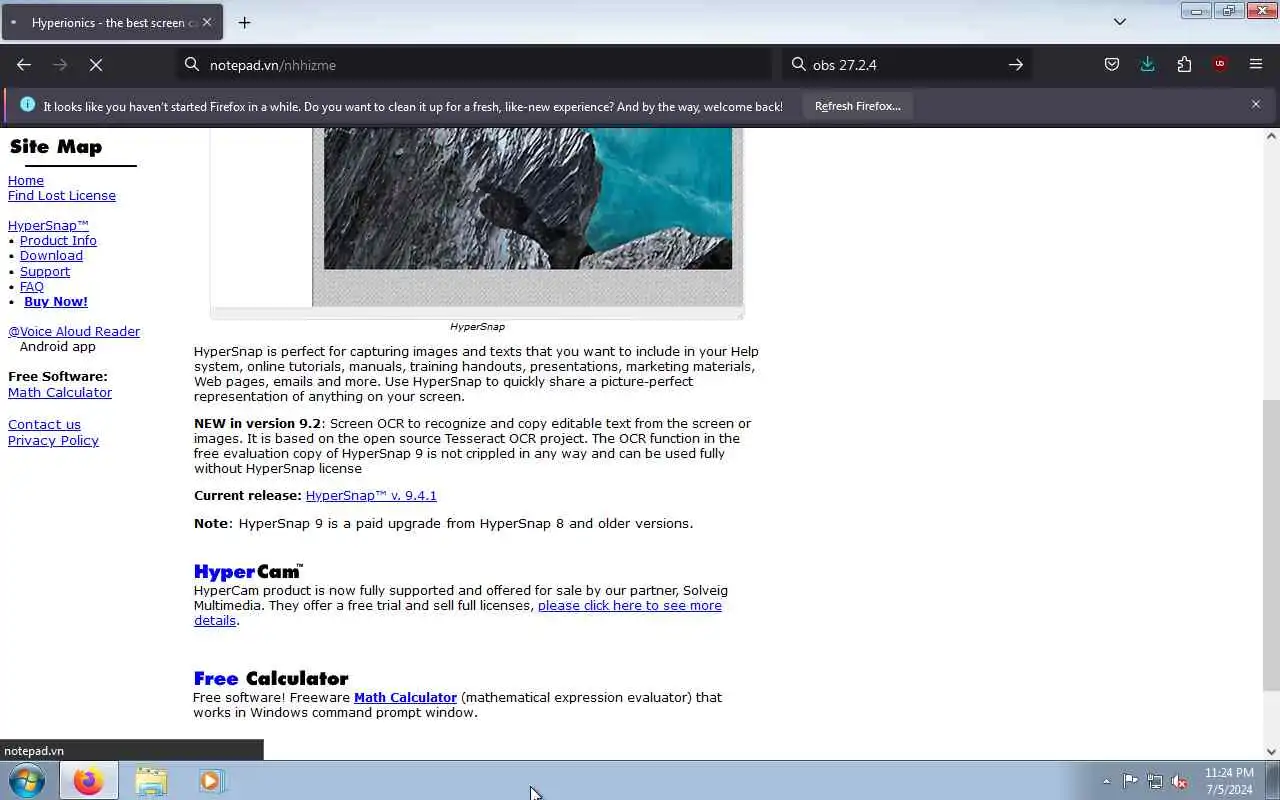Open the Extensions puzzle icon
The width and height of the screenshot is (1280, 800).
1184,65
